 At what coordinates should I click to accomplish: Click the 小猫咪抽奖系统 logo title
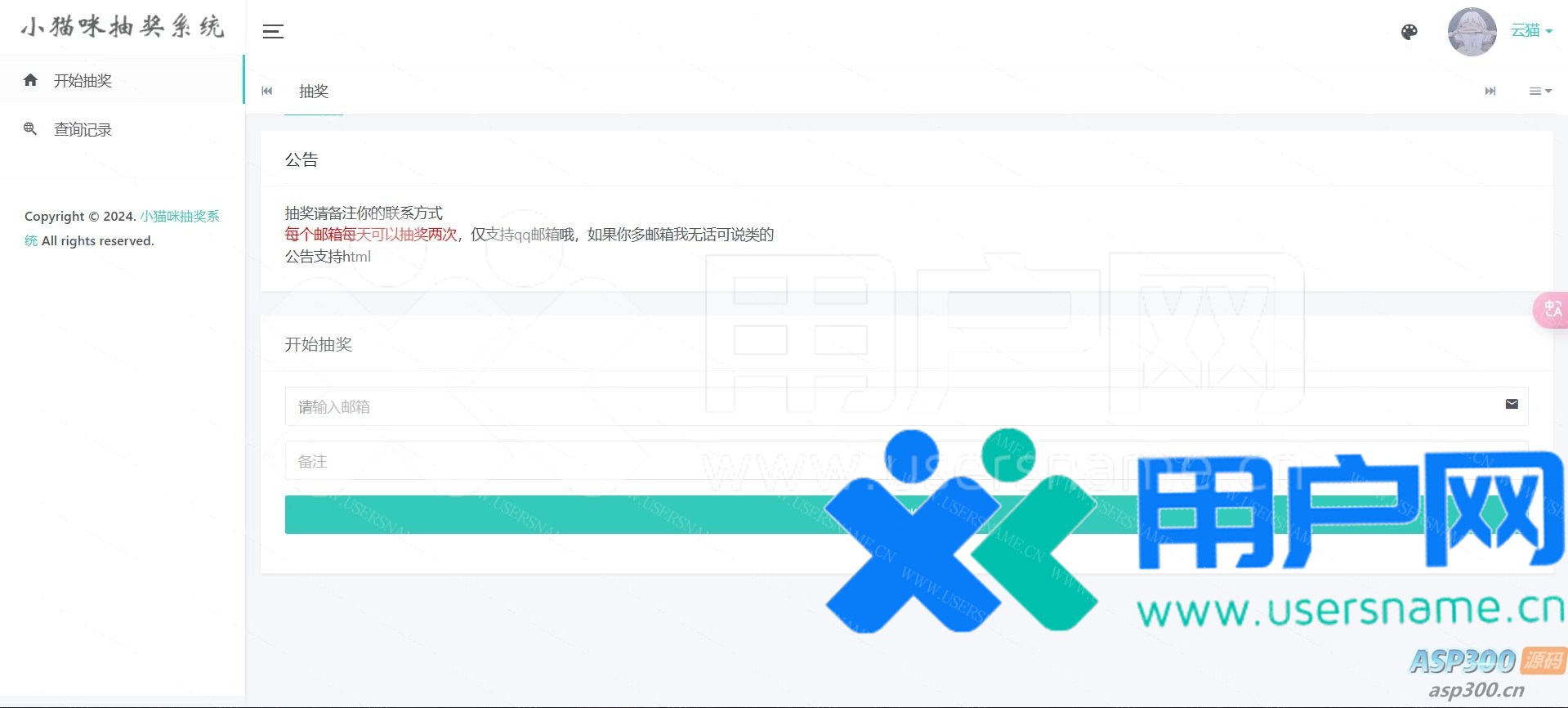point(123,27)
